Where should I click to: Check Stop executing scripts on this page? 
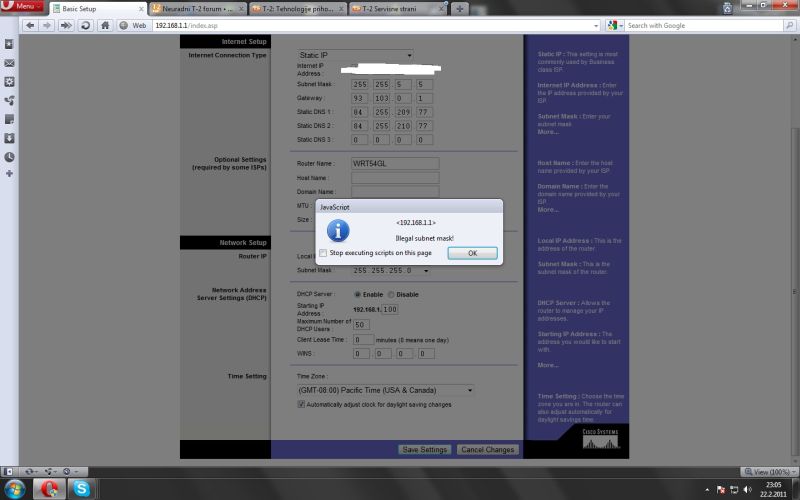click(x=323, y=253)
